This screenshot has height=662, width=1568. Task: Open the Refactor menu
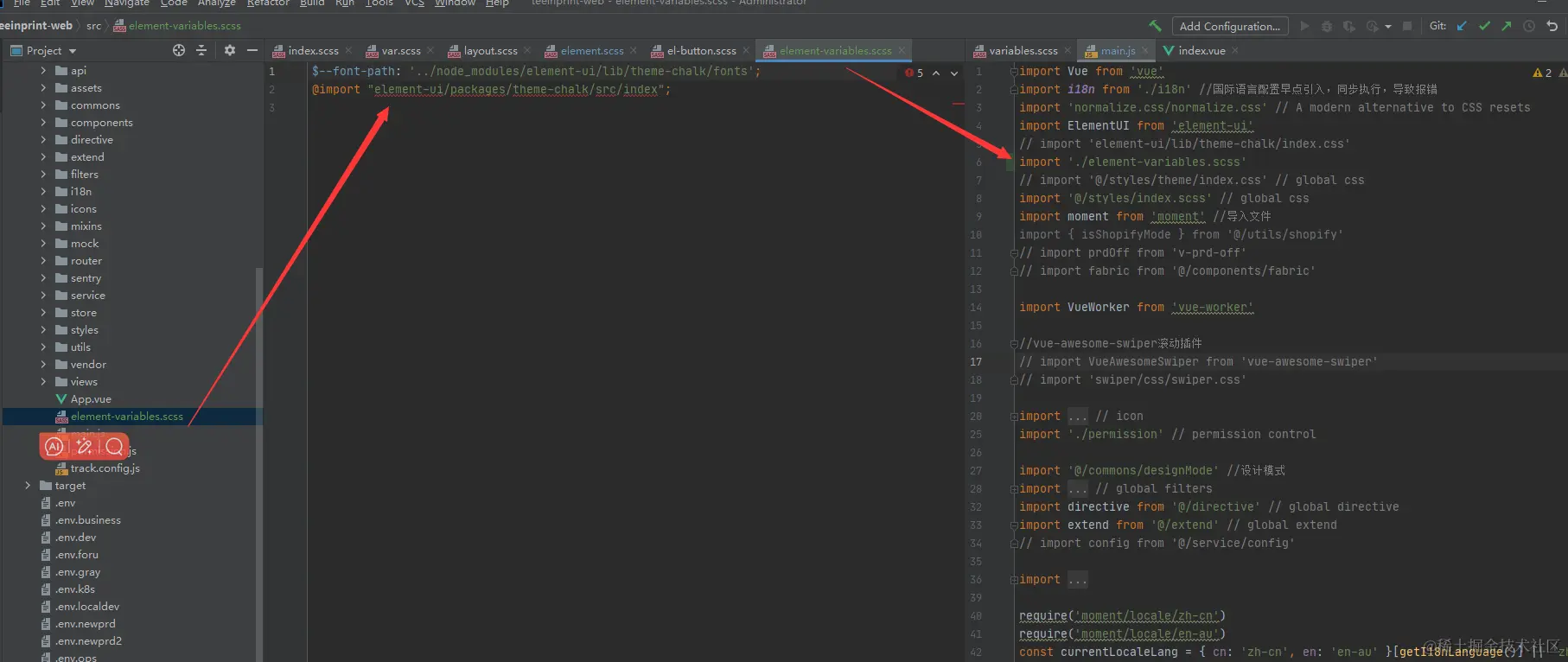click(x=268, y=3)
